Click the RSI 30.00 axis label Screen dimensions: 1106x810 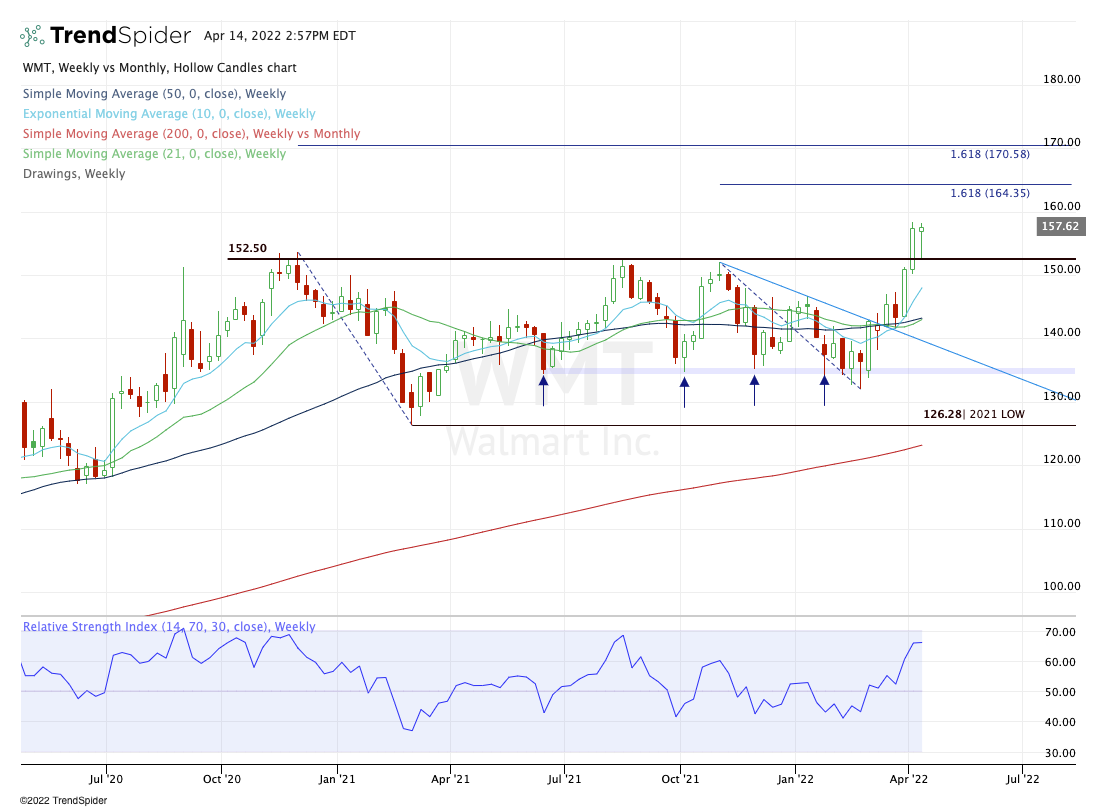(1059, 753)
